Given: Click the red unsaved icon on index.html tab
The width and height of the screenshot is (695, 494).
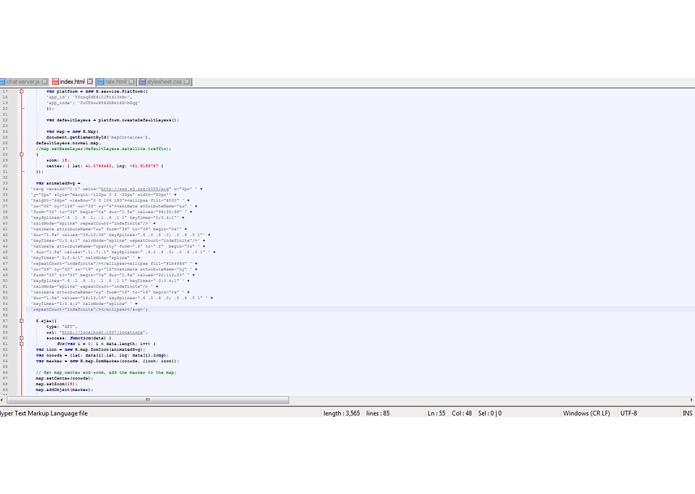Looking at the screenshot, I should 55,82.
